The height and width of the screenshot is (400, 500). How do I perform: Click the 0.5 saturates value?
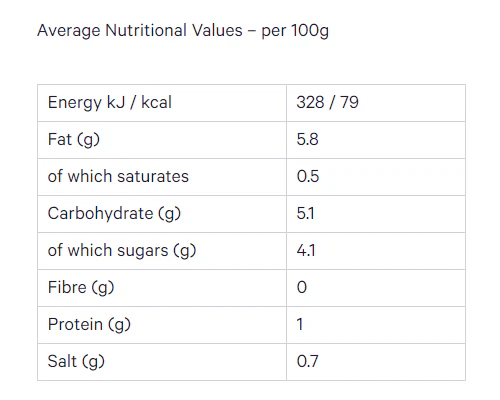[x=308, y=176]
